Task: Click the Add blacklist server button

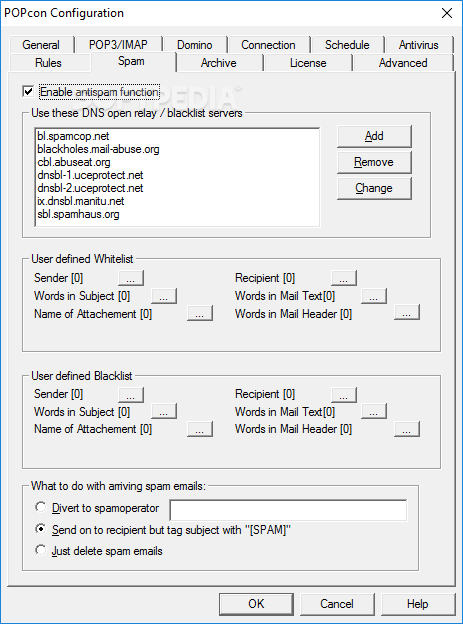Action: pyautogui.click(x=374, y=136)
